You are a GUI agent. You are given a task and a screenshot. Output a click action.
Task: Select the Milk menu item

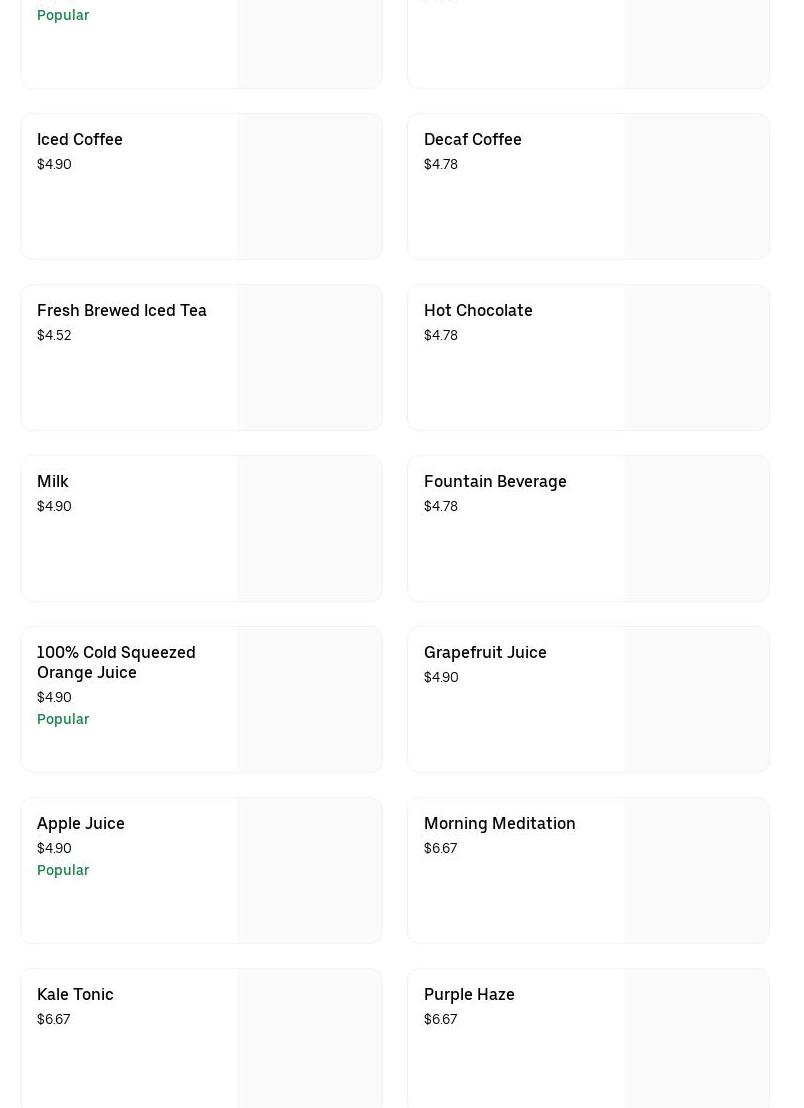[x=53, y=482]
